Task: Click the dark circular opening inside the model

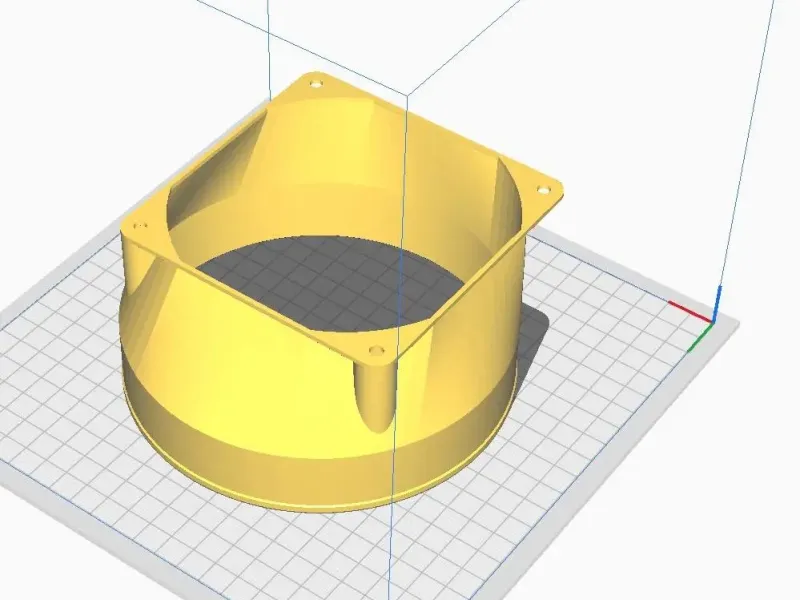Action: (329, 282)
